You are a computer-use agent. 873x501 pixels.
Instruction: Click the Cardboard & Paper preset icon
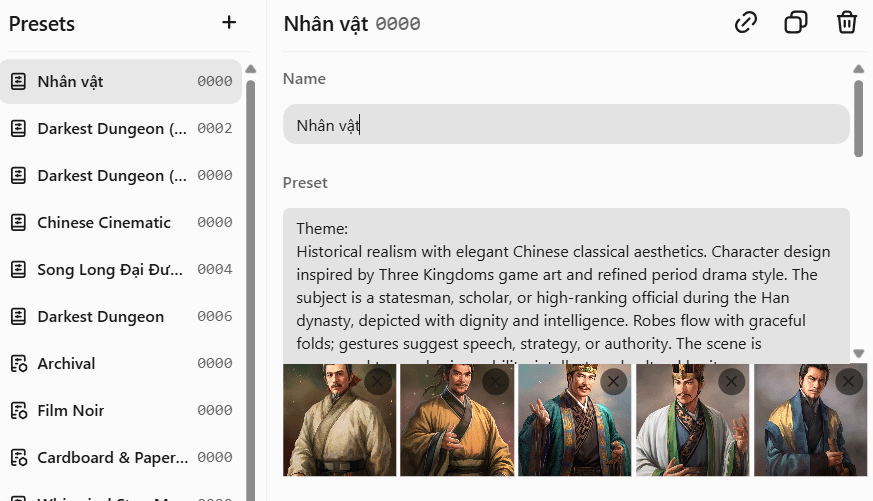18,458
